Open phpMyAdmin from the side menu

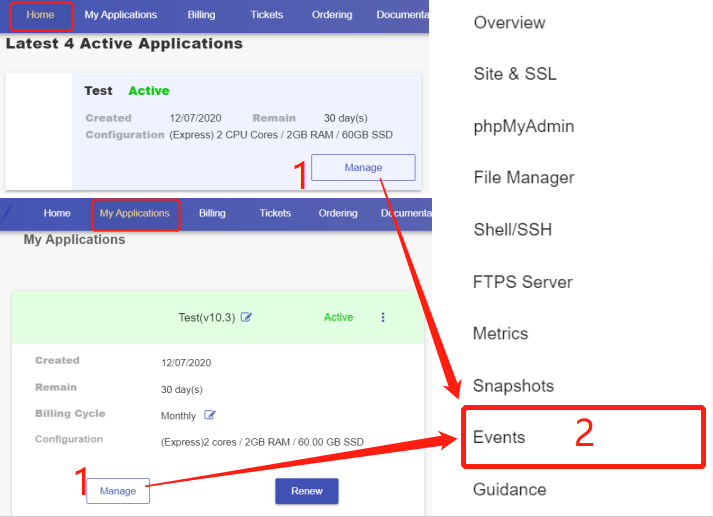click(523, 126)
